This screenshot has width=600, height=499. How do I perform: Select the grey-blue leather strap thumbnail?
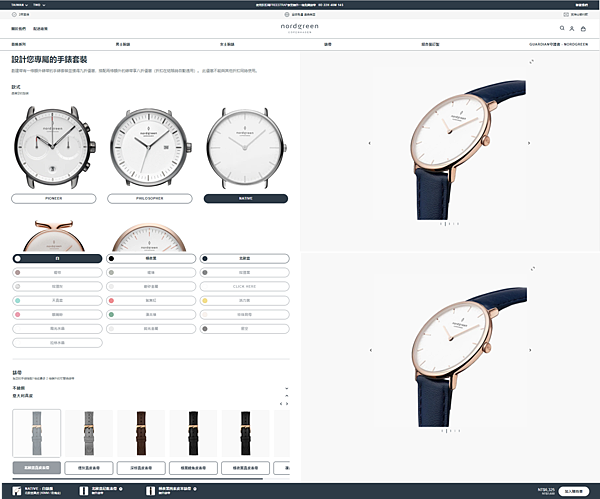click(x=37, y=433)
